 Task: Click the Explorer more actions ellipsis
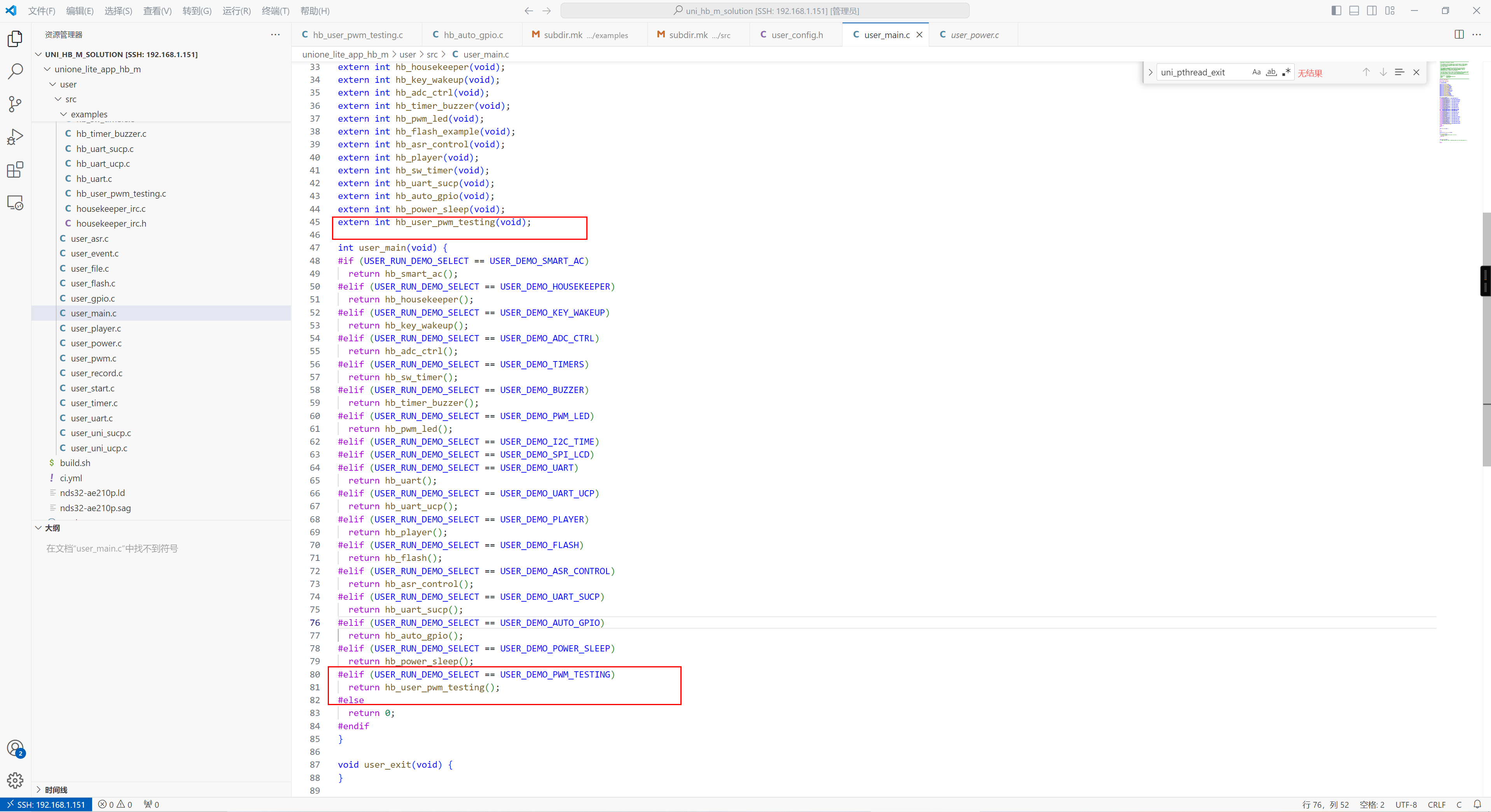[275, 35]
